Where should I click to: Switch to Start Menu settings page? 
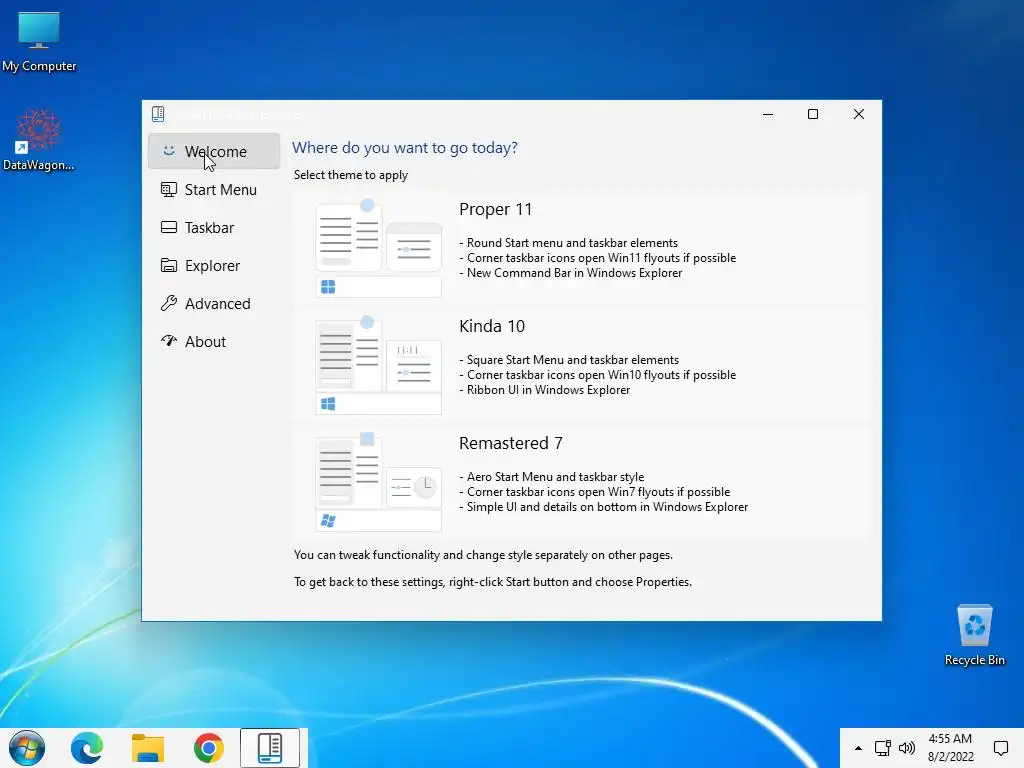coord(214,189)
